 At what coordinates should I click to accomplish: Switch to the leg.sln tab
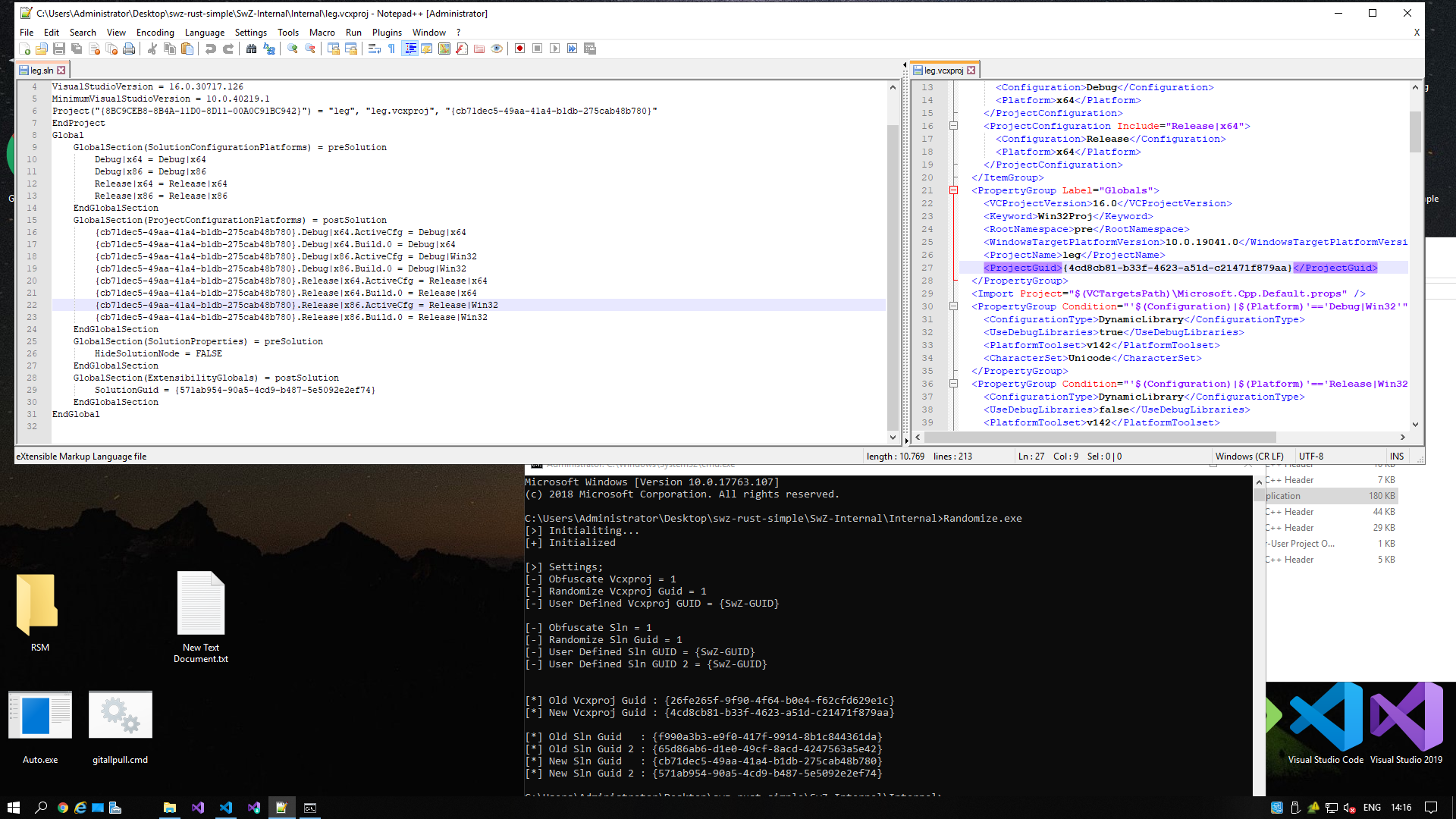41,71
